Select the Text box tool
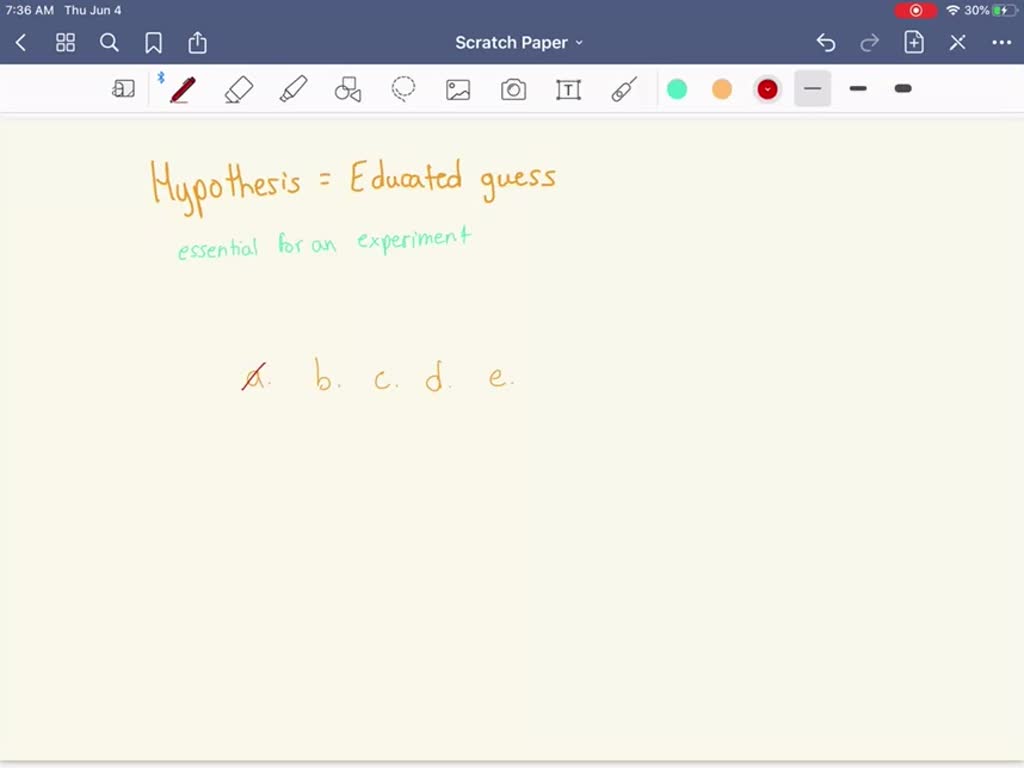Screen dimensions: 1024x768 click(568, 90)
